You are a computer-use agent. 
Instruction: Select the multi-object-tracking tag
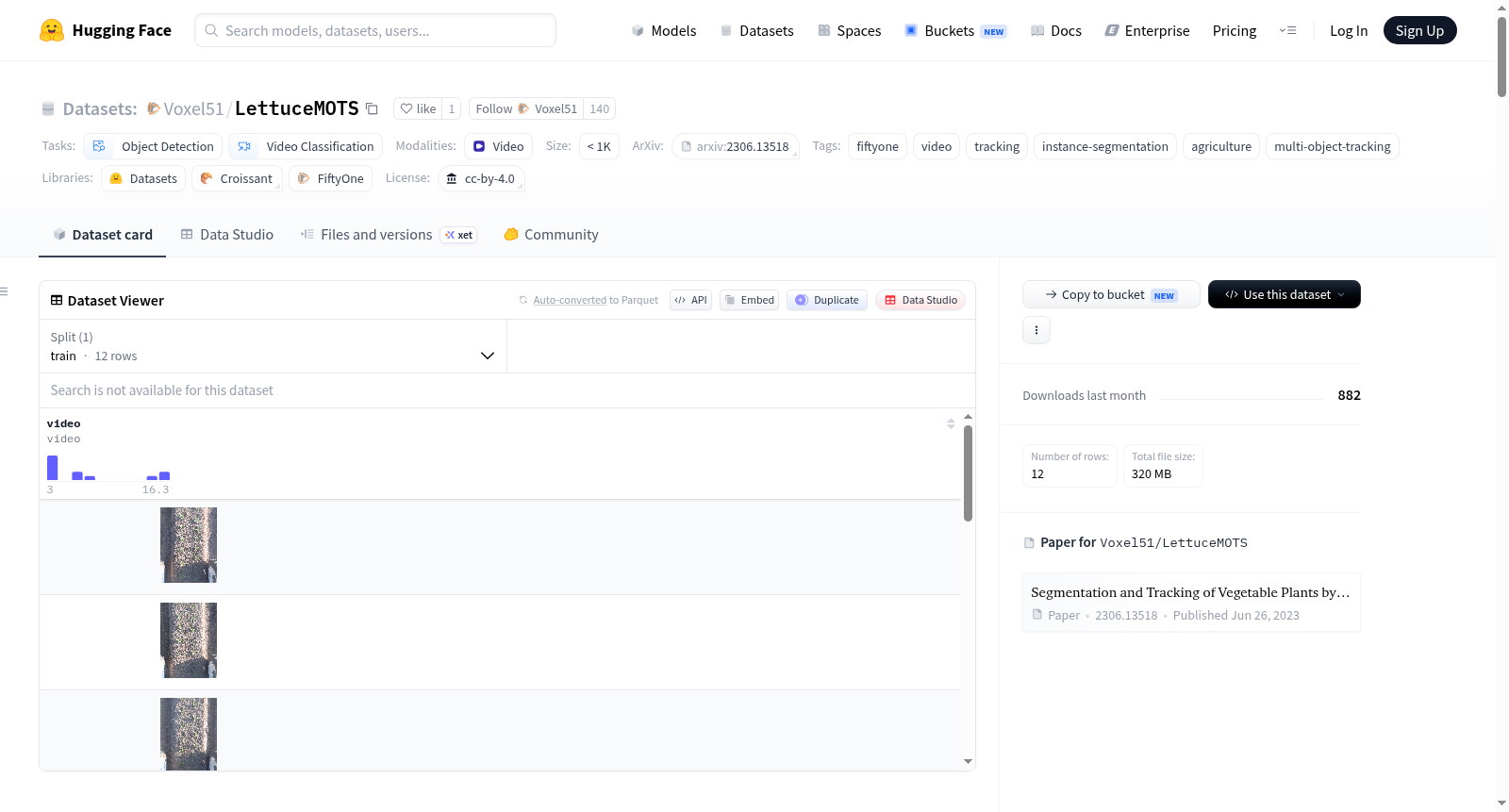pos(1333,146)
